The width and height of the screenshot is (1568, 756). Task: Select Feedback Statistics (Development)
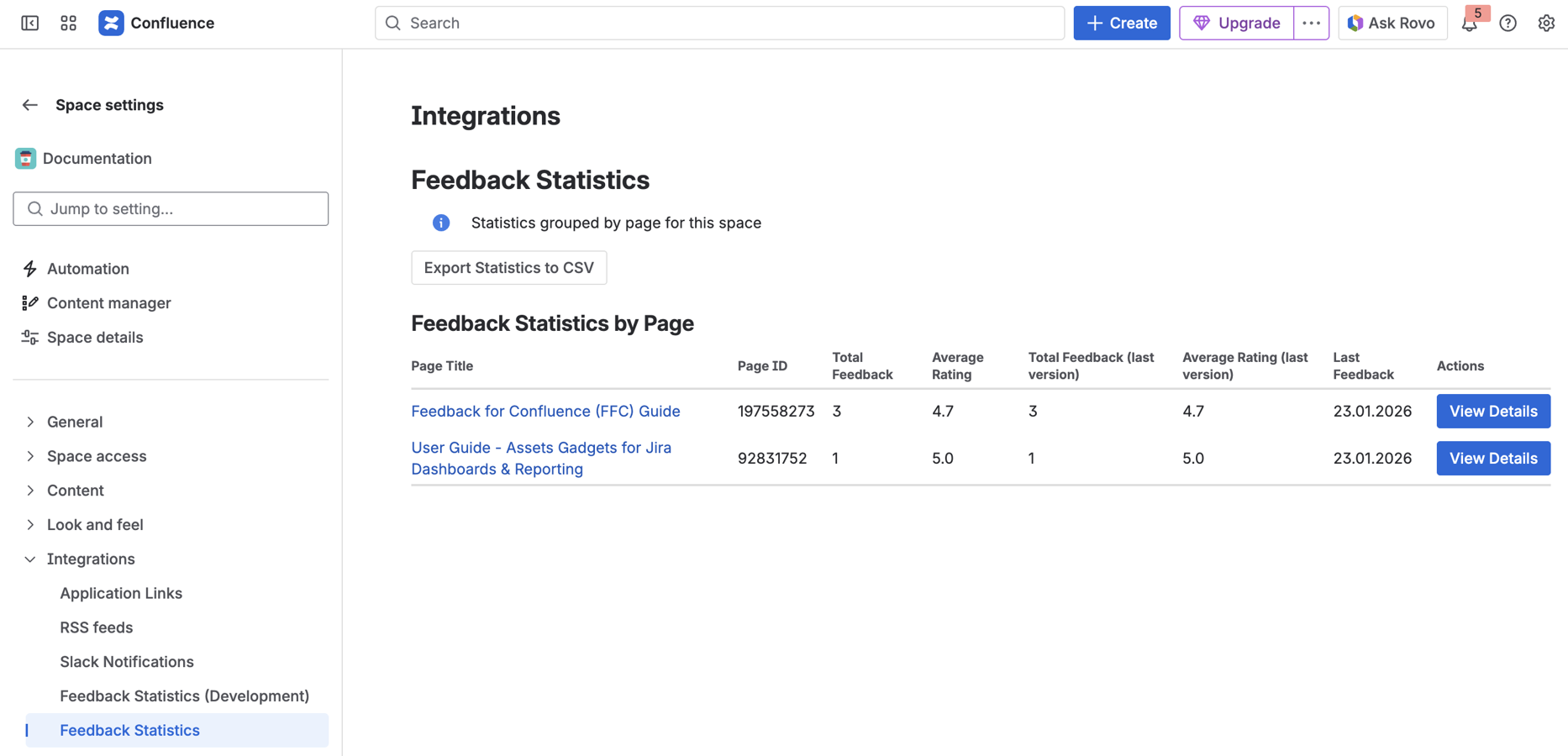pos(184,696)
